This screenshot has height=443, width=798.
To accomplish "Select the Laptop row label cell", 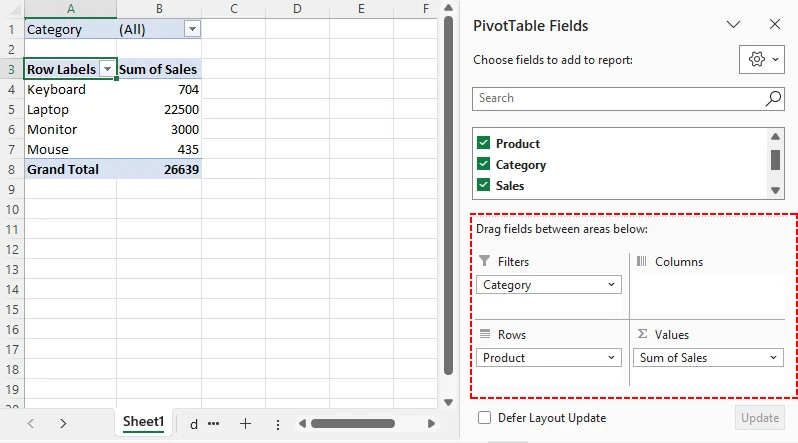I will (x=70, y=109).
